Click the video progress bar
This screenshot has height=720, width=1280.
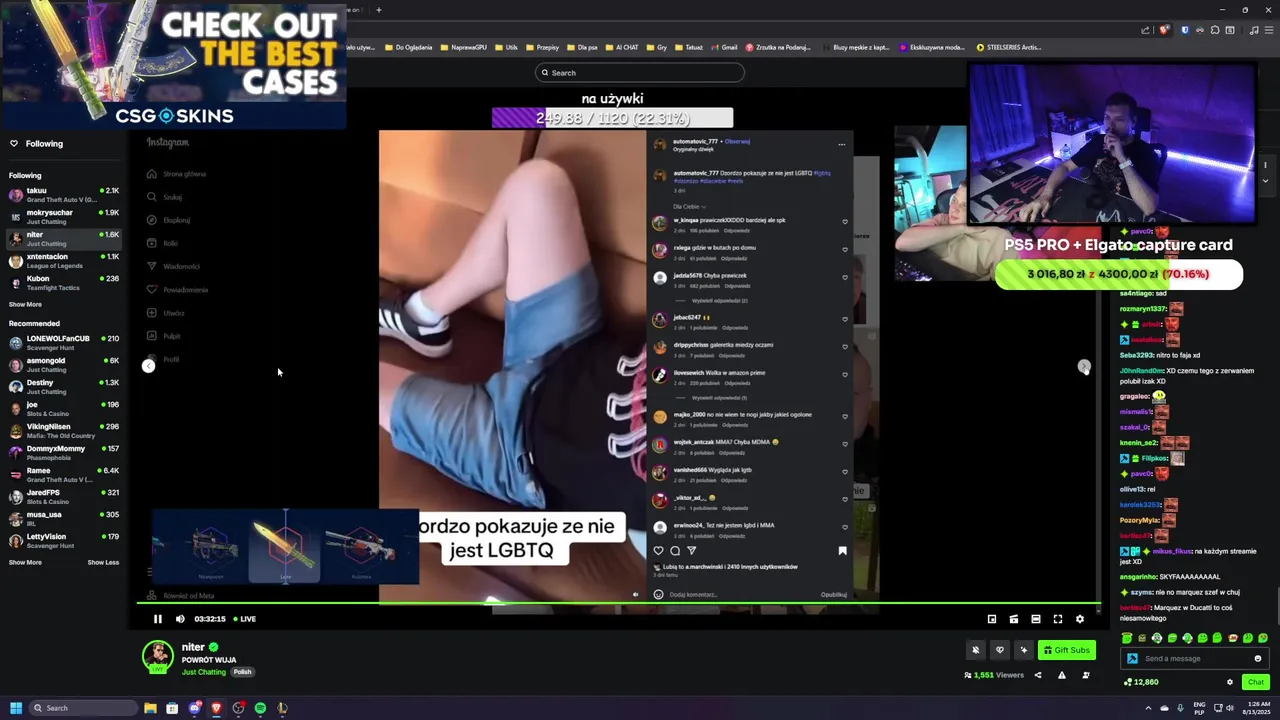pos(618,604)
